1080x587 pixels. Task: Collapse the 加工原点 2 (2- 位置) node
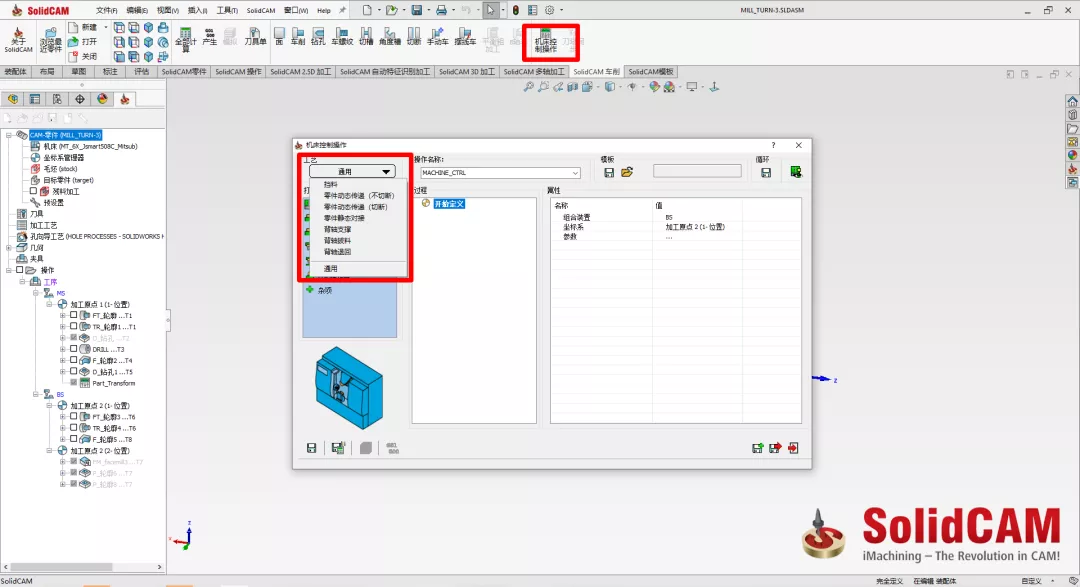(50, 451)
